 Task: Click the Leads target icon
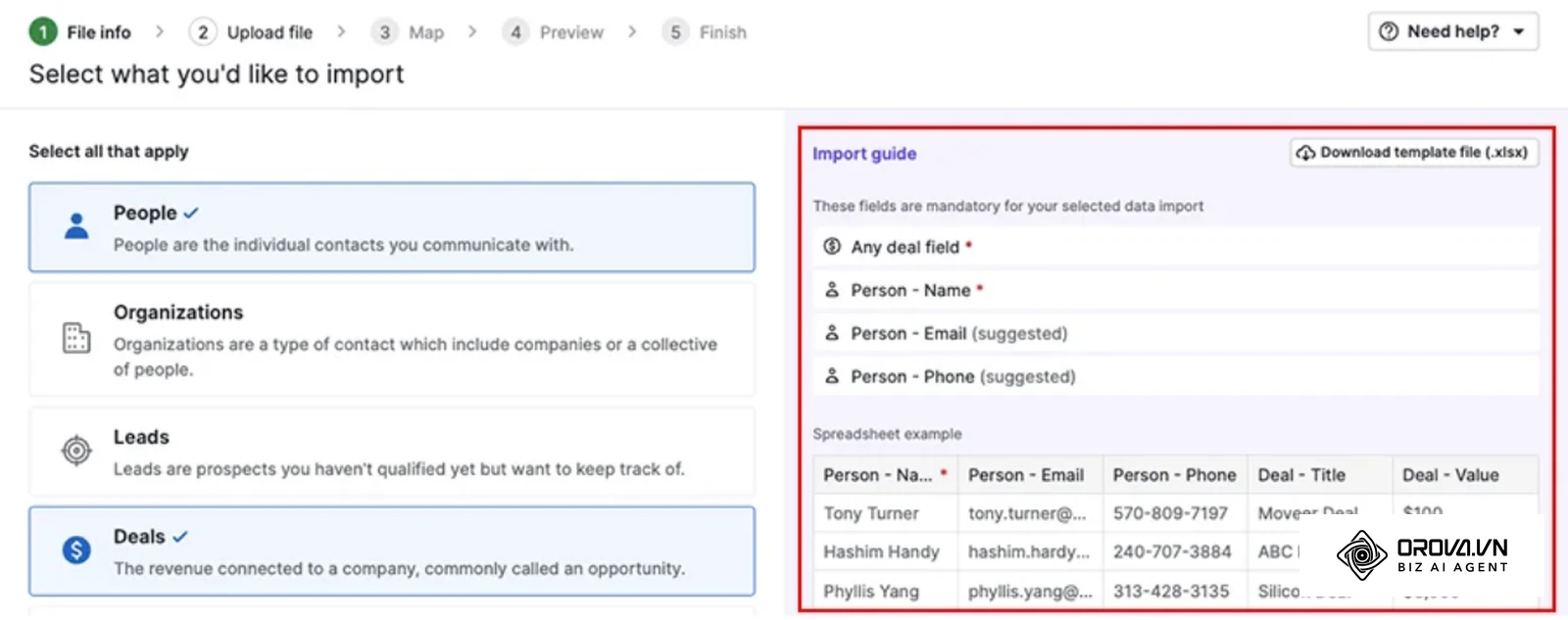(76, 451)
